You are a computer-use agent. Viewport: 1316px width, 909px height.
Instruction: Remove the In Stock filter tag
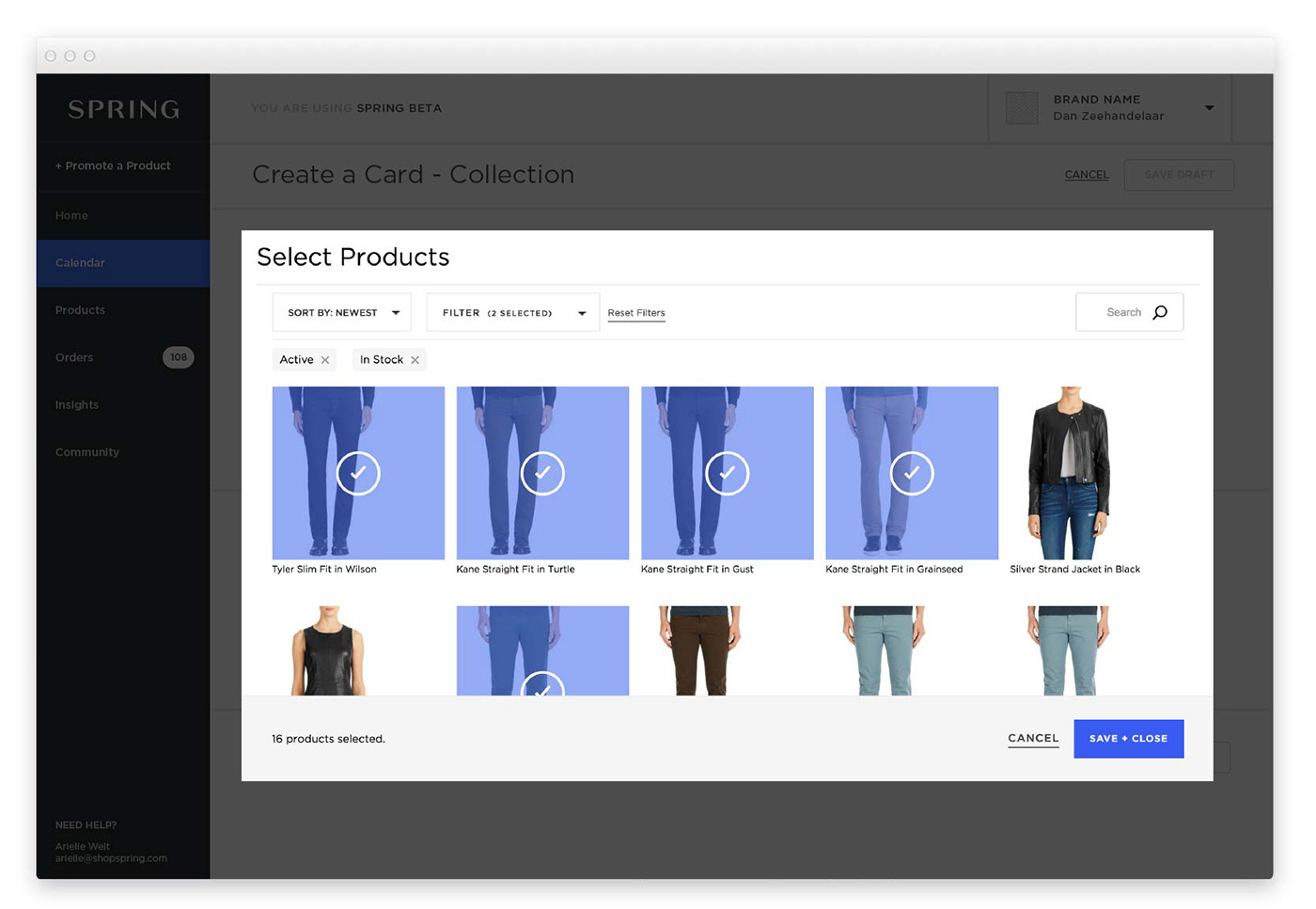(415, 360)
